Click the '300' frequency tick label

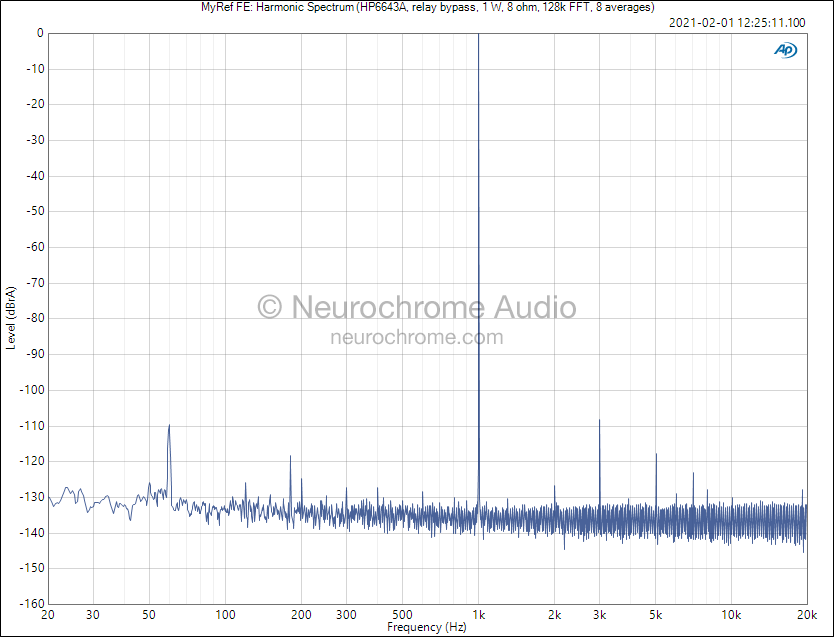(346, 615)
